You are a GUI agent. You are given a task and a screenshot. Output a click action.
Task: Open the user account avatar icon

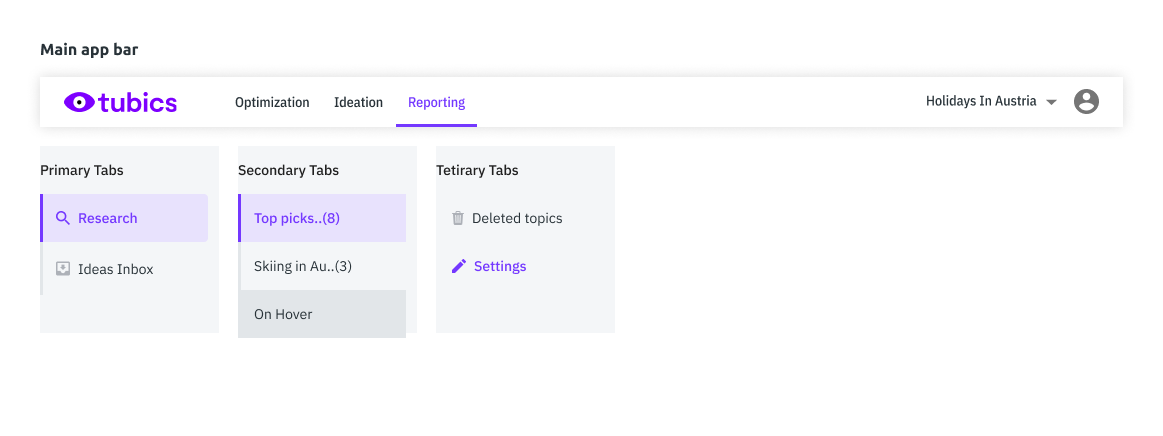tap(1086, 102)
